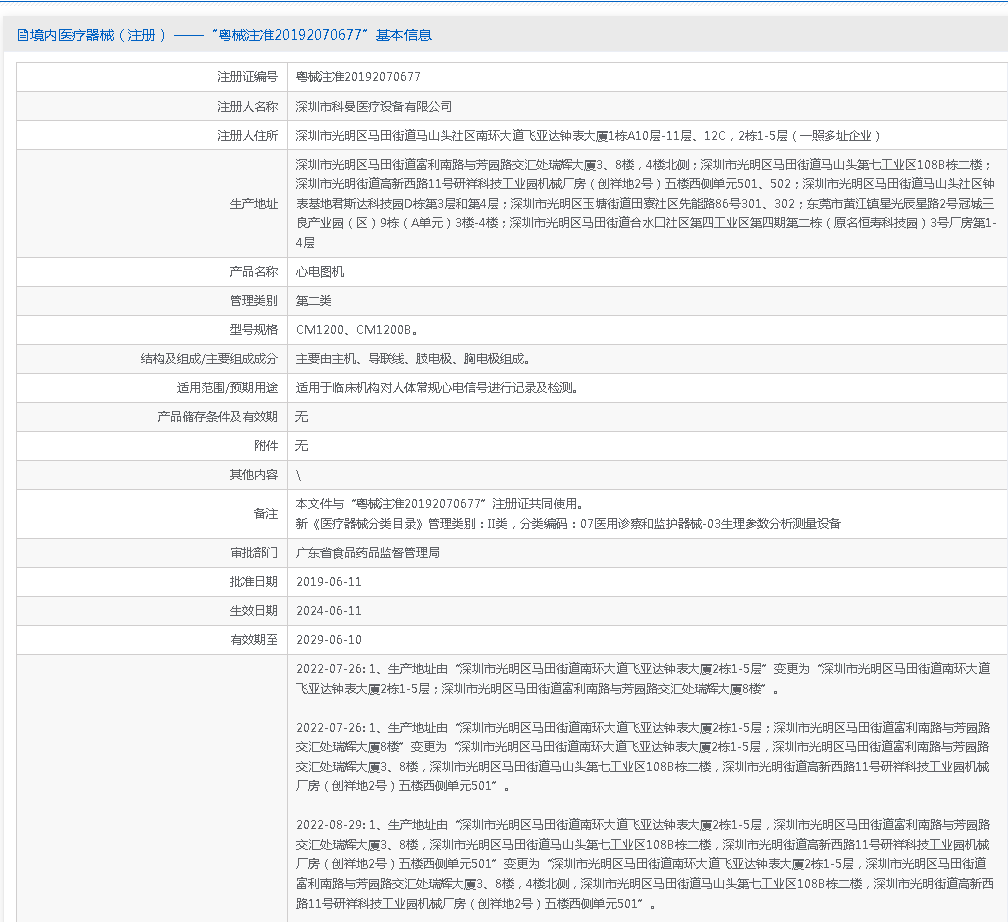Click the 注册人住所 address value
This screenshot has height=922, width=1008.
pos(587,135)
